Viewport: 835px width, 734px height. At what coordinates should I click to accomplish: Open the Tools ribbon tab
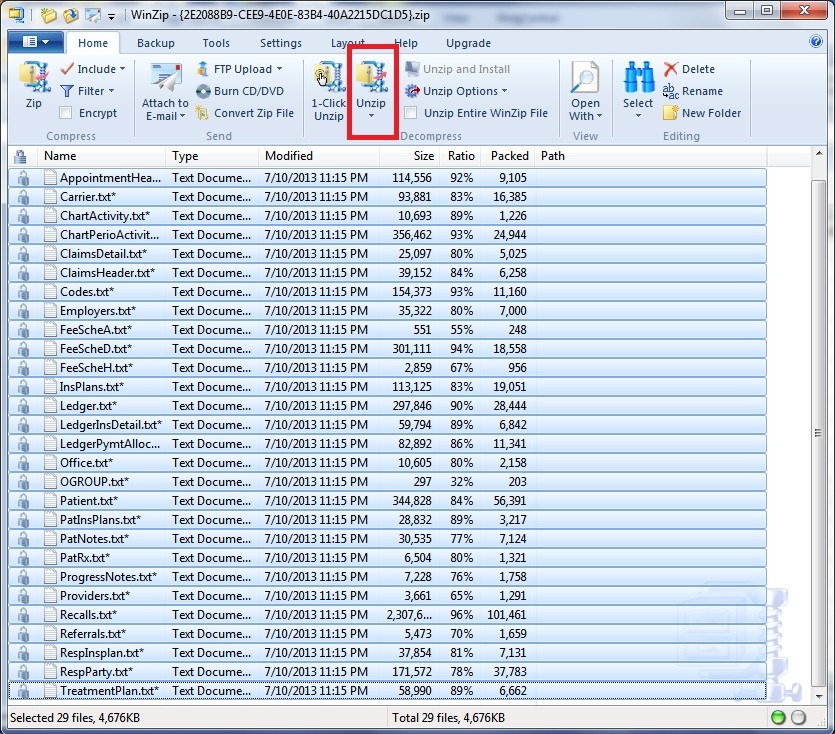click(x=216, y=43)
